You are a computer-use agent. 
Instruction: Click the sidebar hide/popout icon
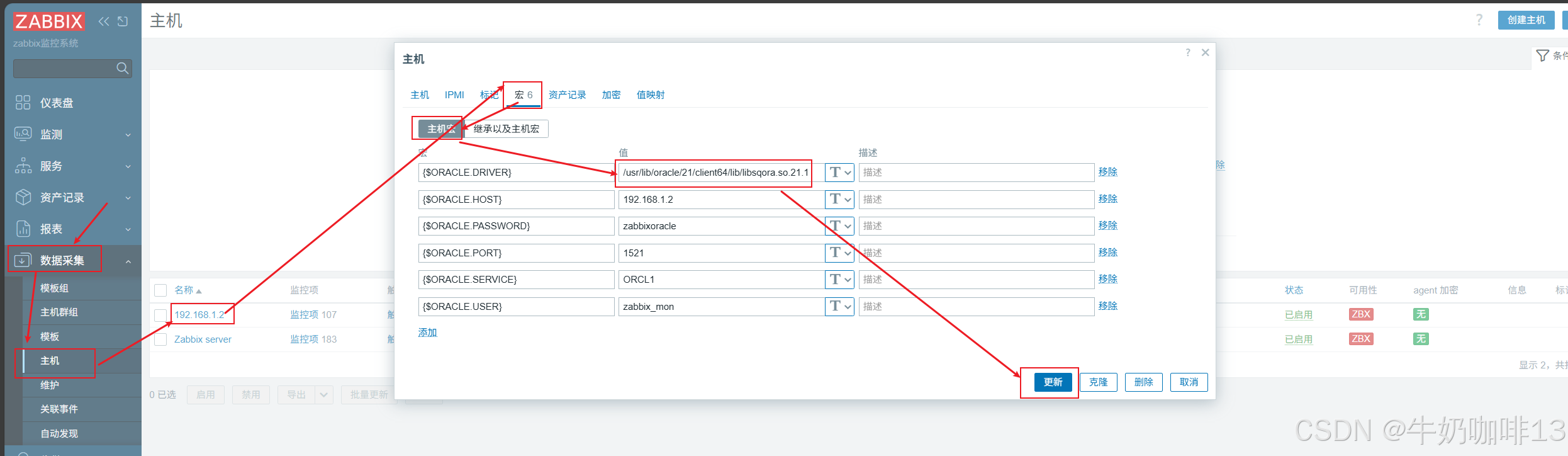point(123,21)
